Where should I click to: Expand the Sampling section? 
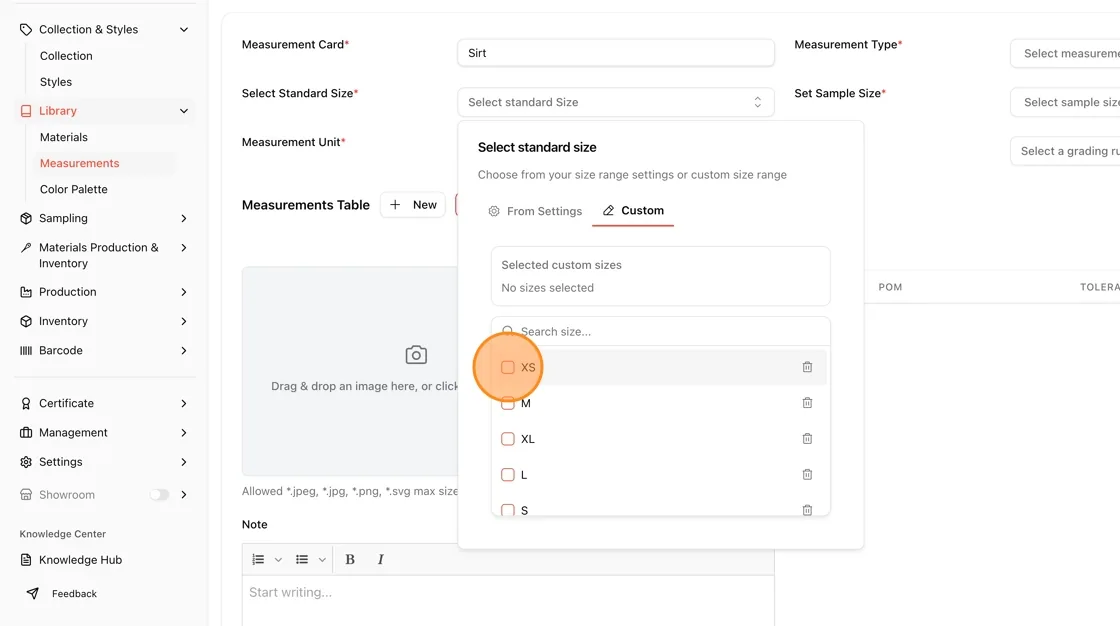(x=184, y=218)
